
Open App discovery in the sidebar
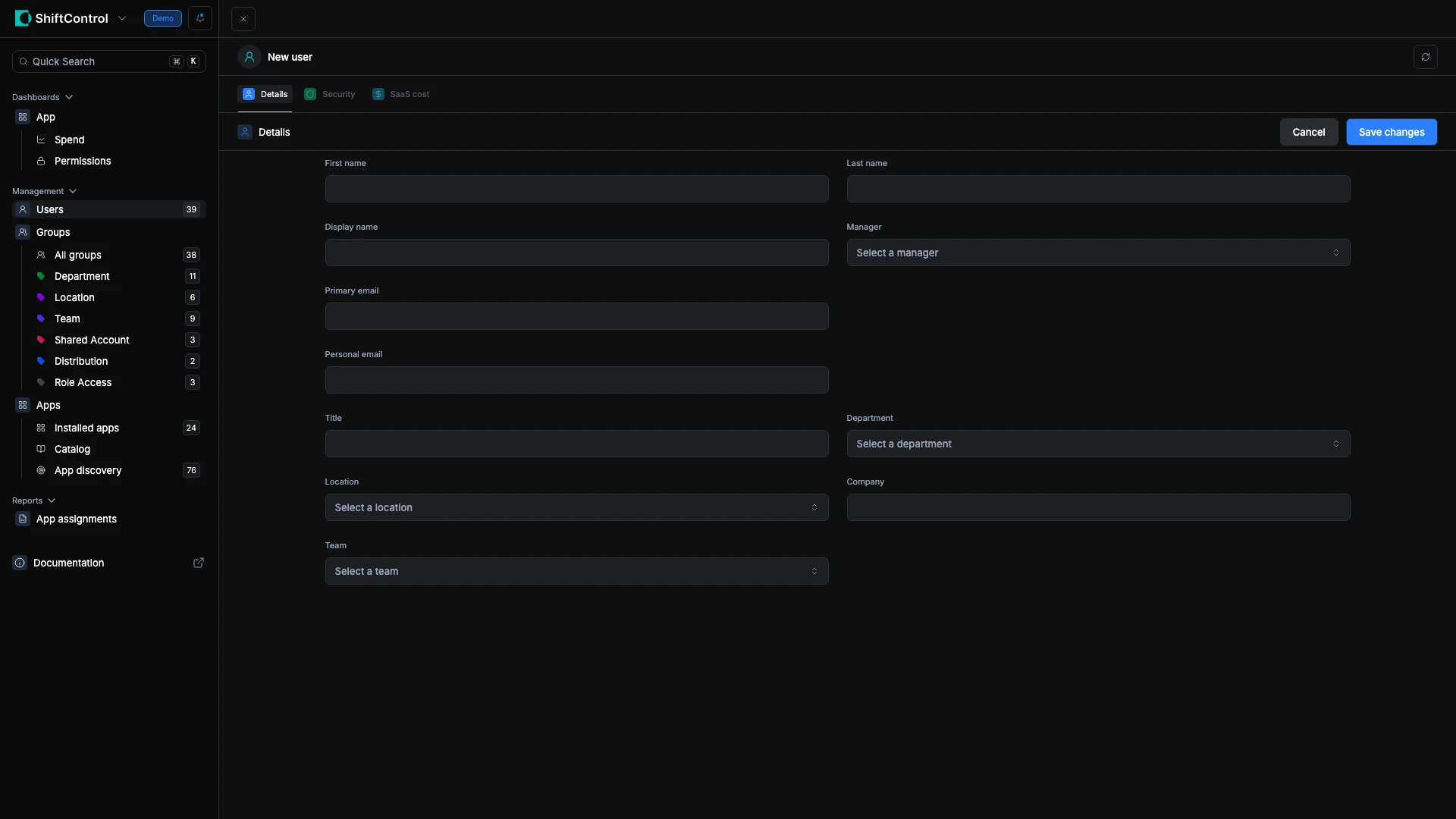87,471
